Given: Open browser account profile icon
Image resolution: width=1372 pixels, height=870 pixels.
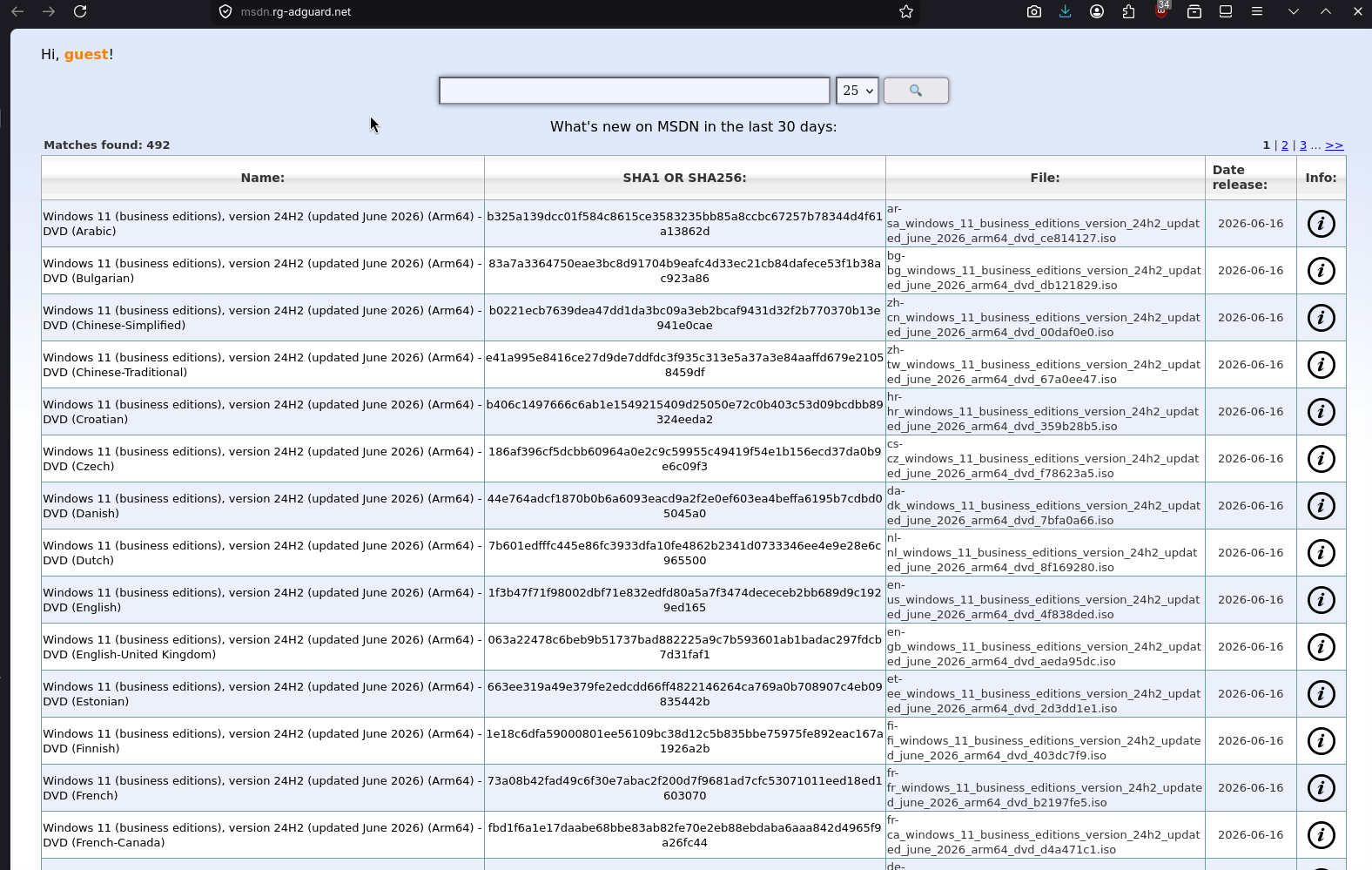Looking at the screenshot, I should [x=1097, y=11].
